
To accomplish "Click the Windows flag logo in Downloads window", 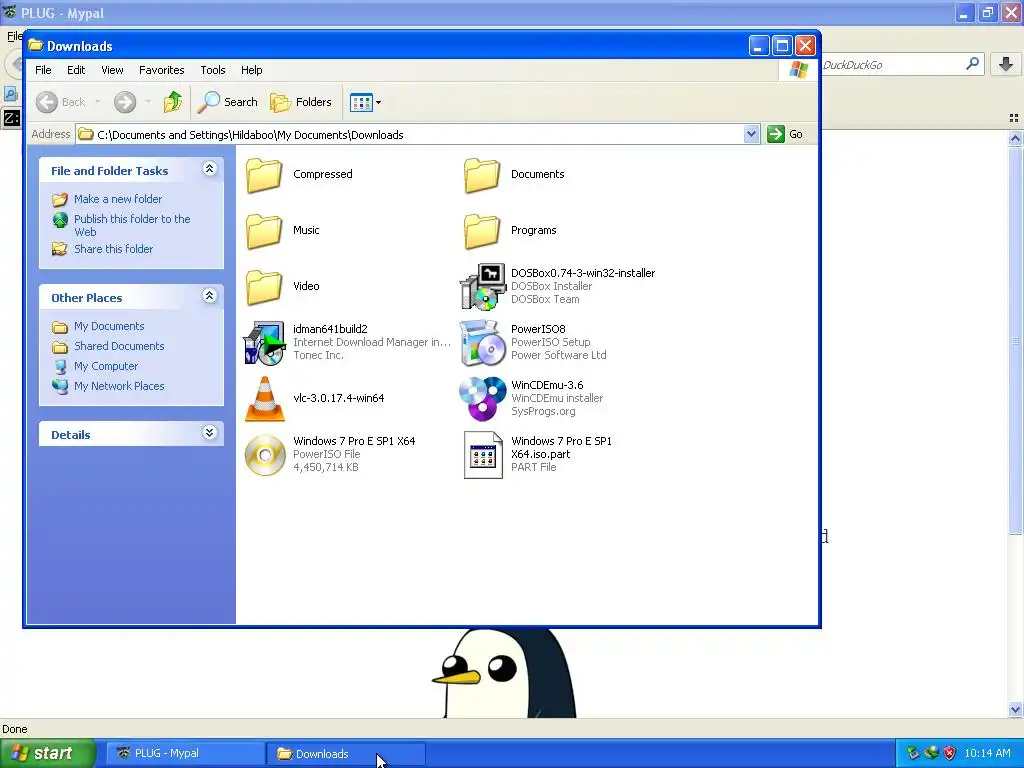I will point(798,70).
